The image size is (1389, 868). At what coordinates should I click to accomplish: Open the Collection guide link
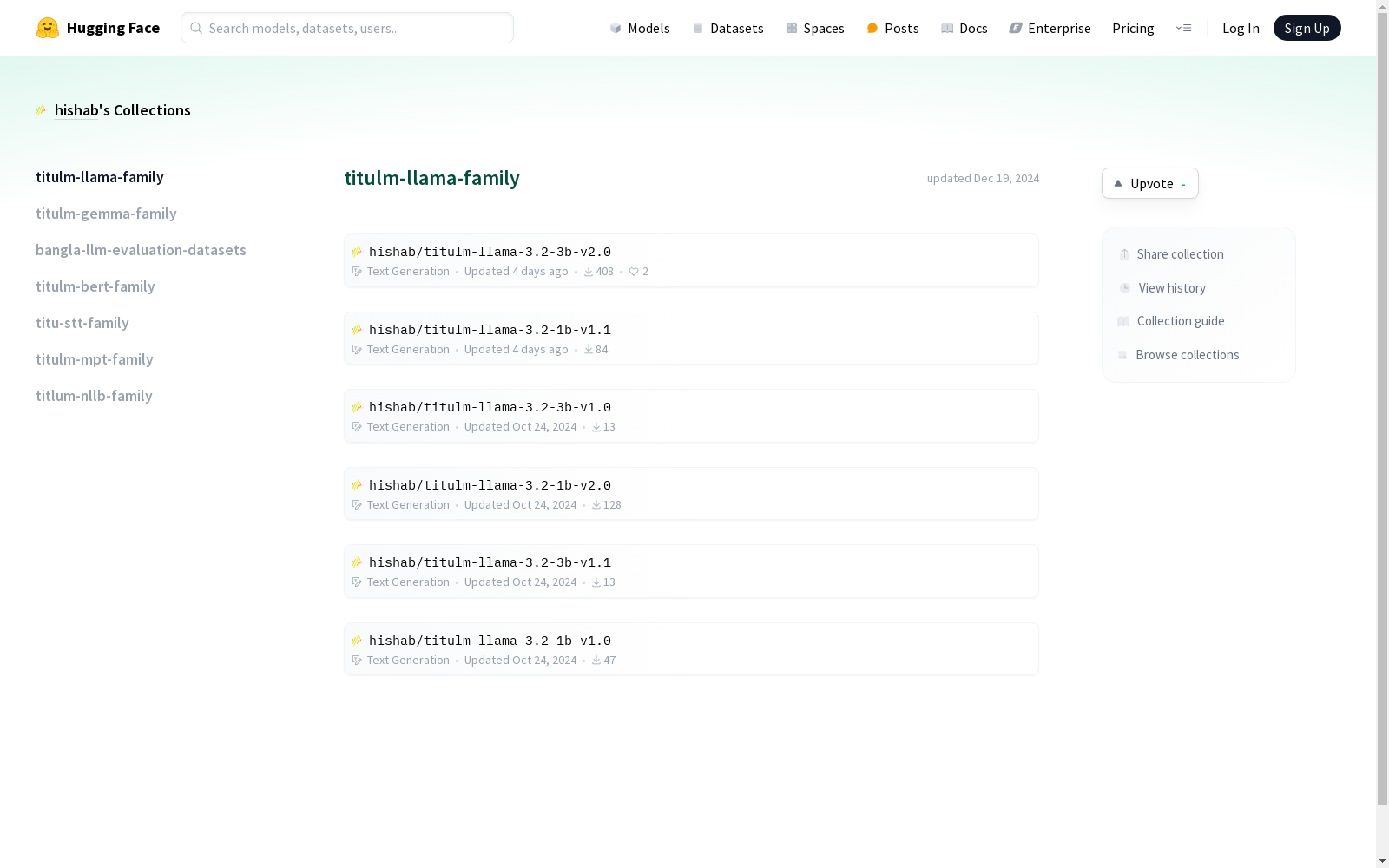[1171, 321]
